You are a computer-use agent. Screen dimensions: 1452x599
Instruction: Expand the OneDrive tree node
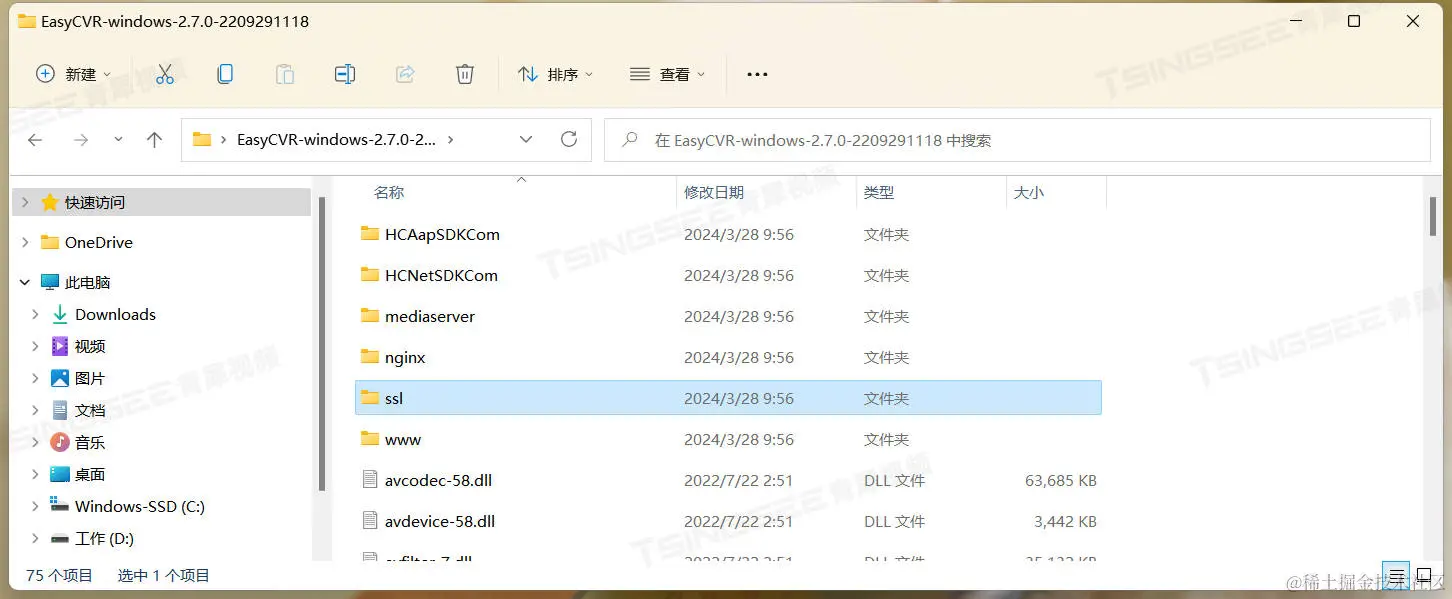click(x=25, y=242)
